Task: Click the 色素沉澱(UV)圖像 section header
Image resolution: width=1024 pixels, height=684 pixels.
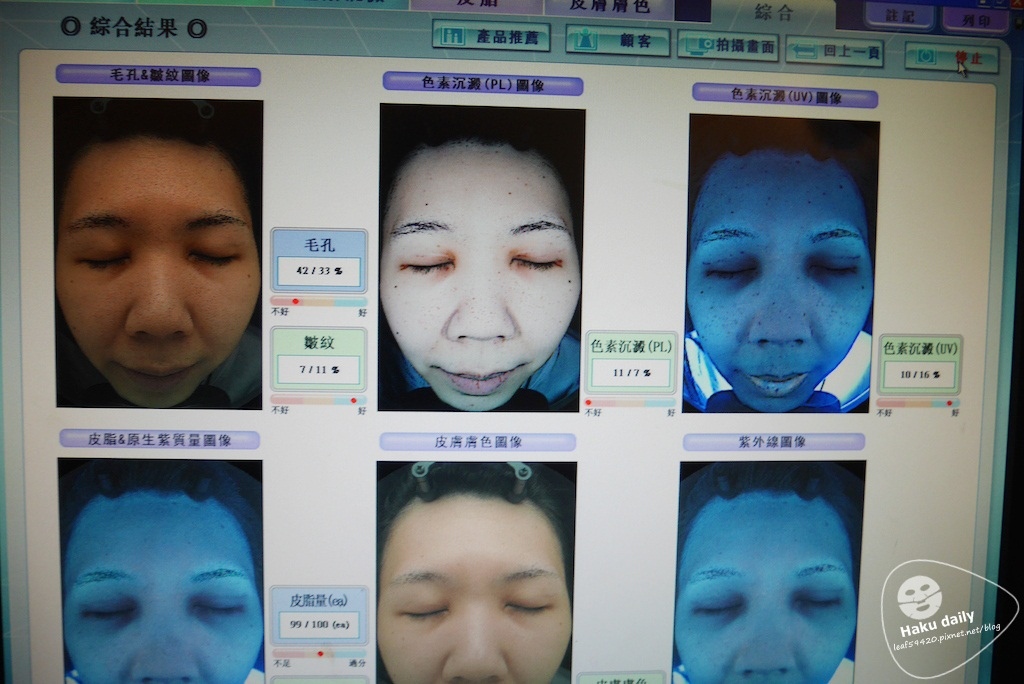Action: tap(785, 96)
